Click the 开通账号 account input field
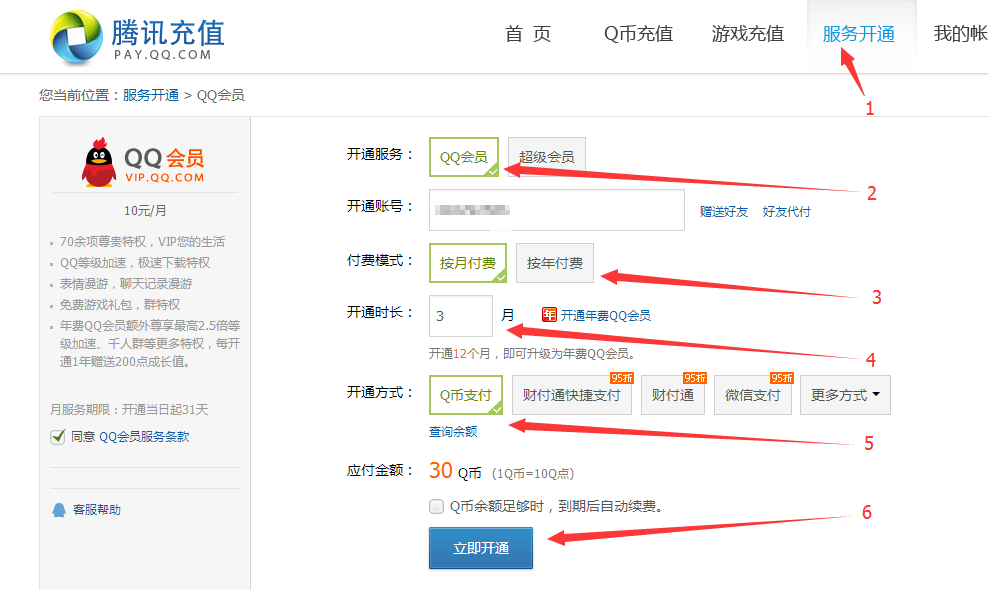 pyautogui.click(x=557, y=210)
